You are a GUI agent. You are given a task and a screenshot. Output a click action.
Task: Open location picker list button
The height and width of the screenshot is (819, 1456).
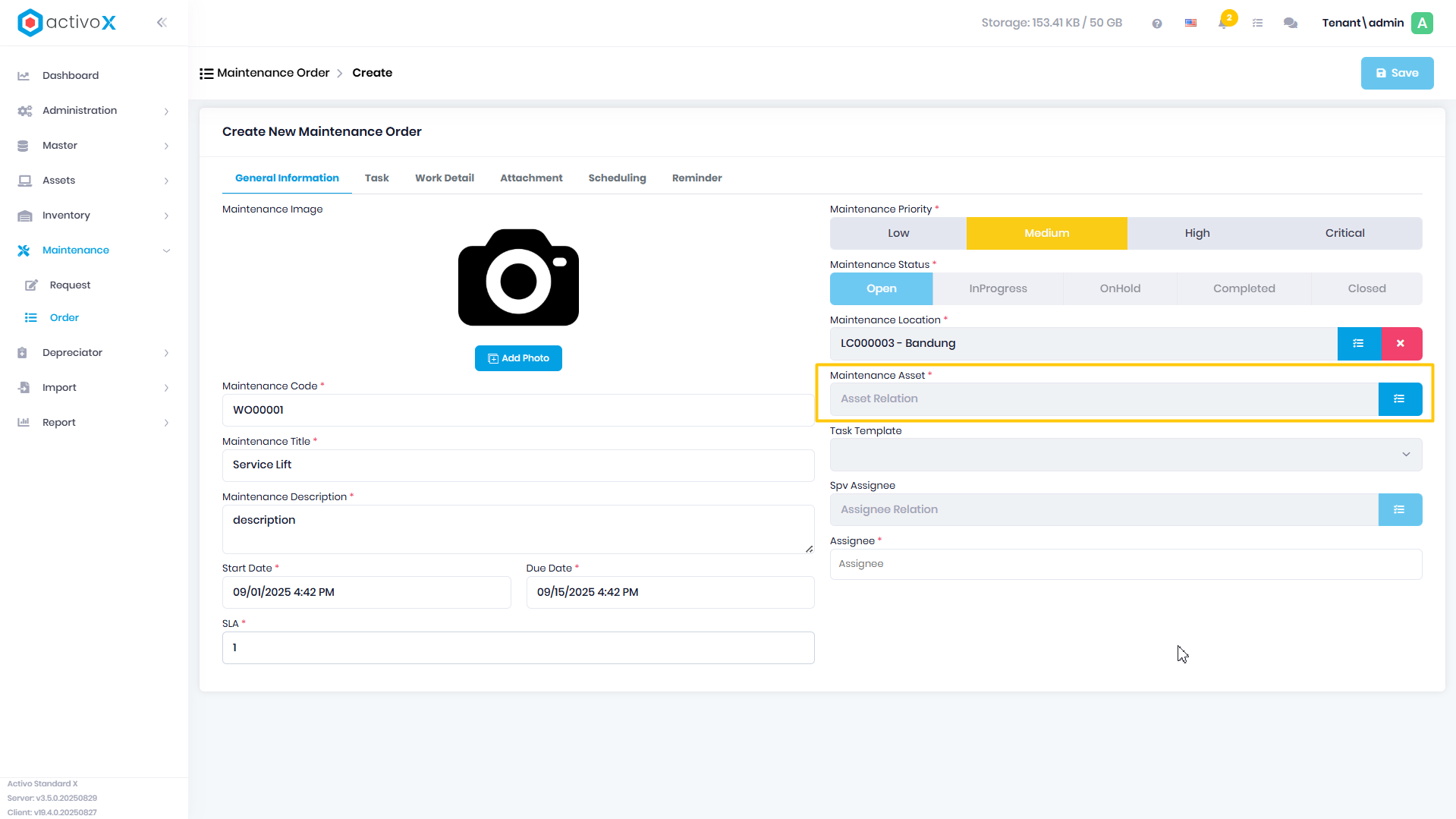(1359, 344)
